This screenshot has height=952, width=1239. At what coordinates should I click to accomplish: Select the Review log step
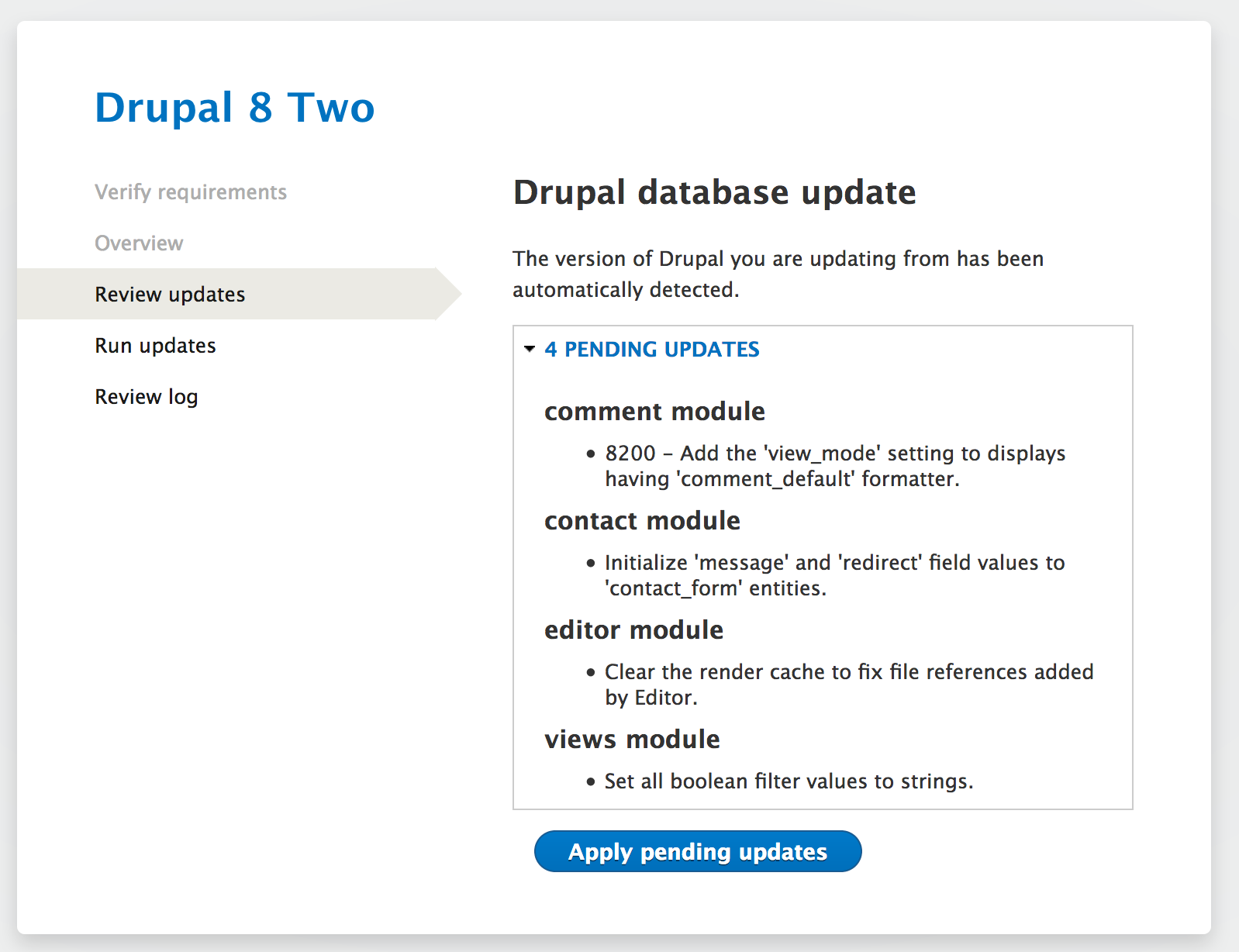146,397
